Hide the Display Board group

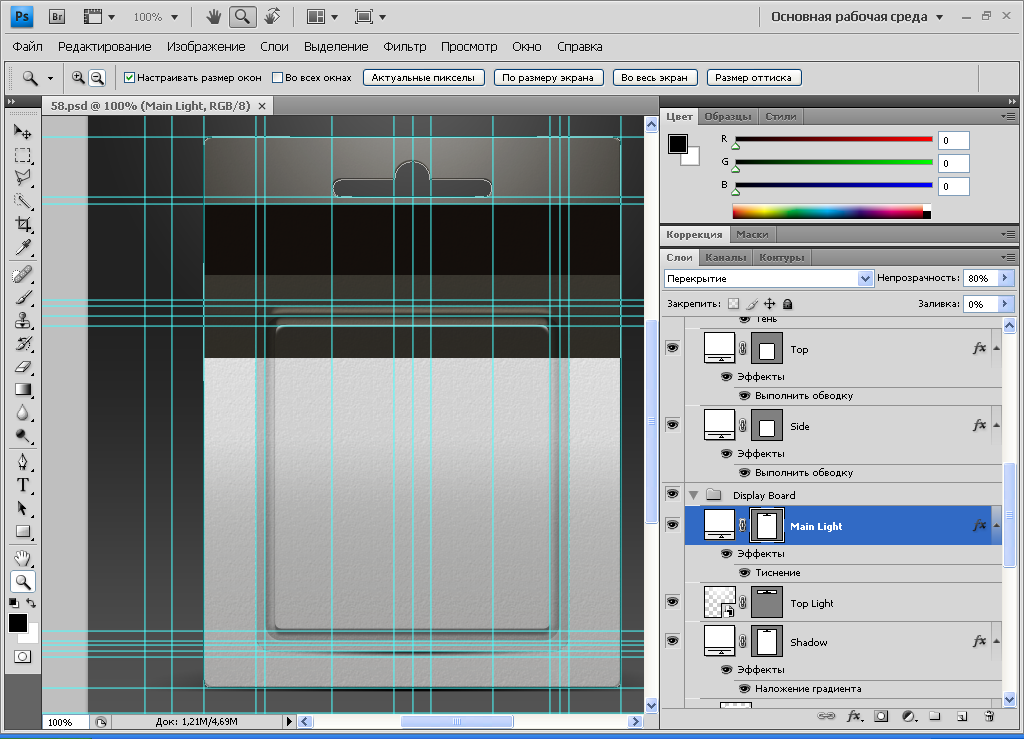pos(673,494)
